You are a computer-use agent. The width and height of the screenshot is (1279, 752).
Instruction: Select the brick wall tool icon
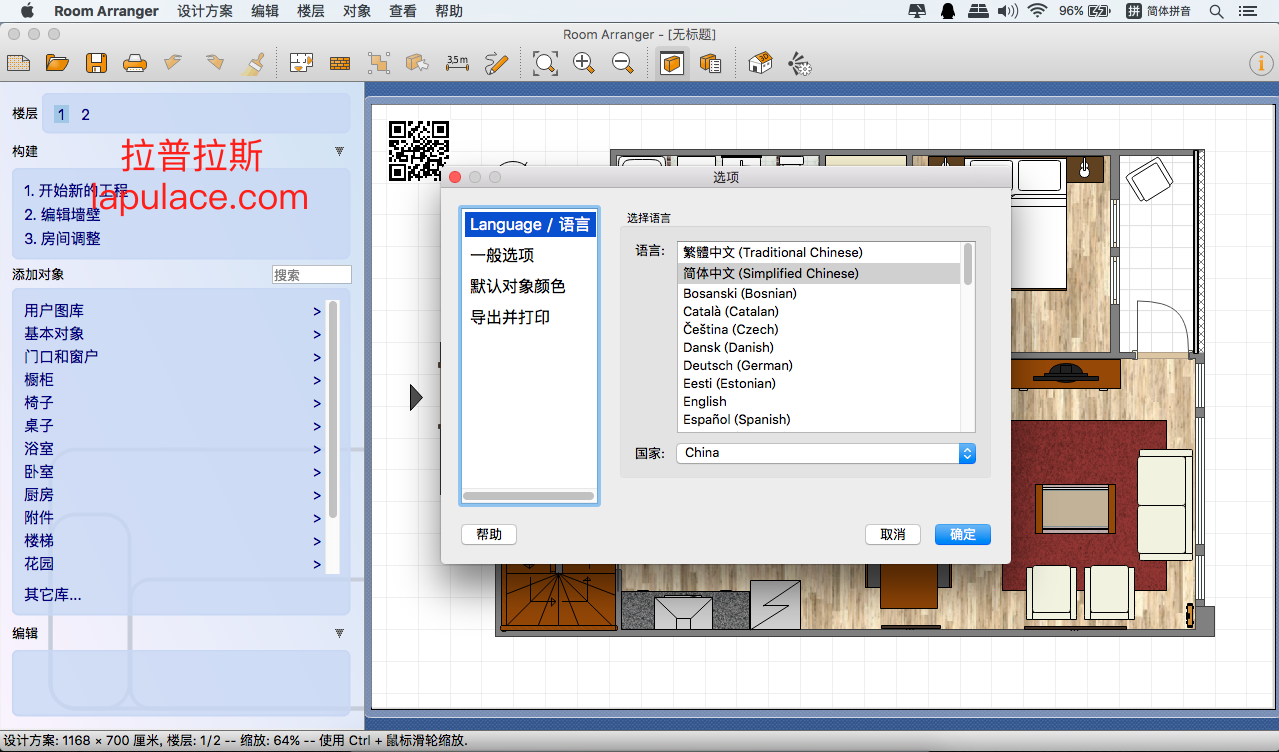340,63
